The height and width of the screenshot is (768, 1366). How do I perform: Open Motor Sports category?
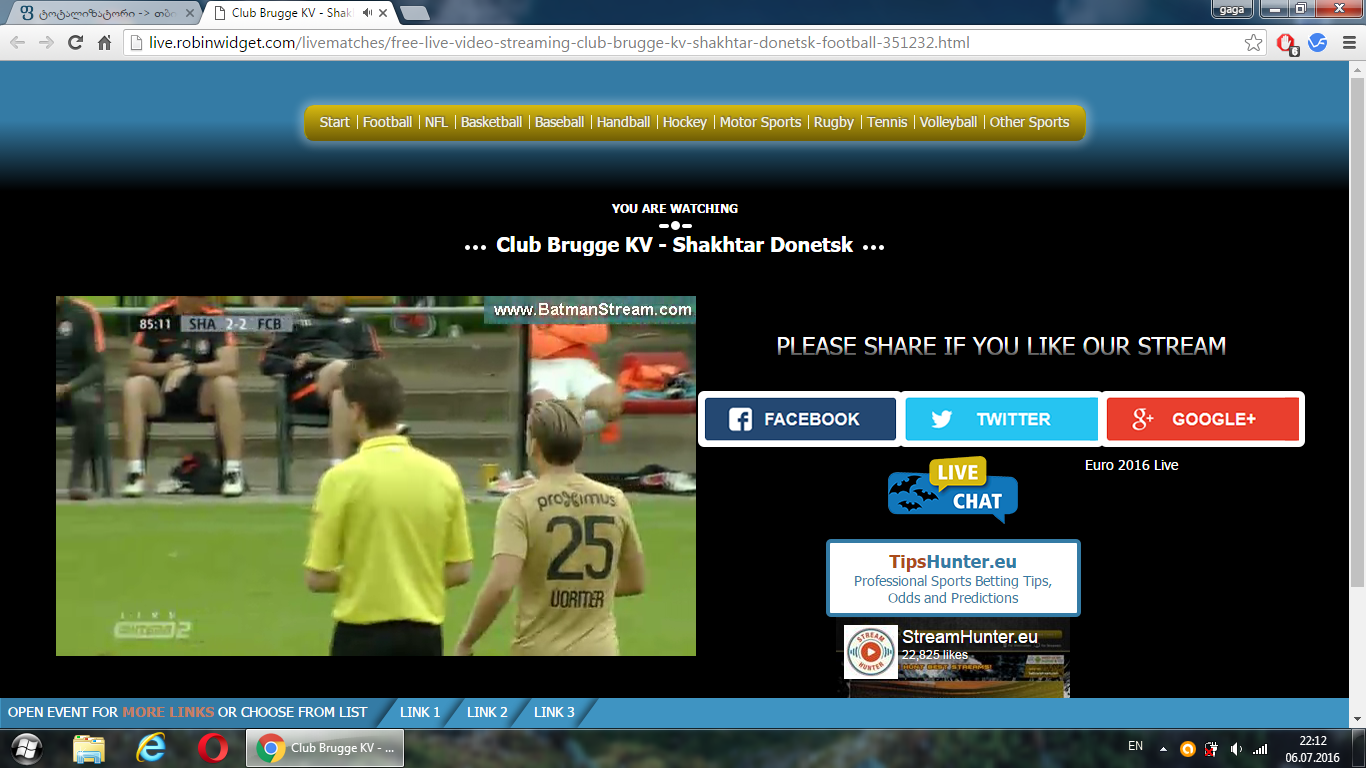[x=760, y=122]
